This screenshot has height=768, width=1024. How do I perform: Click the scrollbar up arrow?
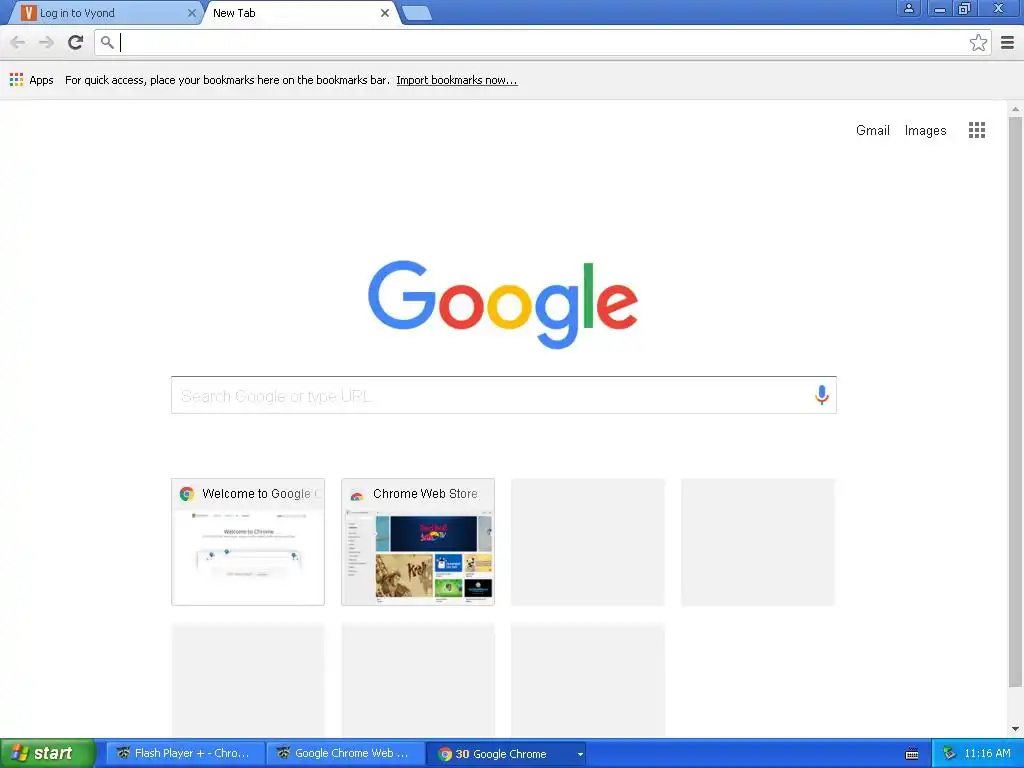pos(1015,109)
